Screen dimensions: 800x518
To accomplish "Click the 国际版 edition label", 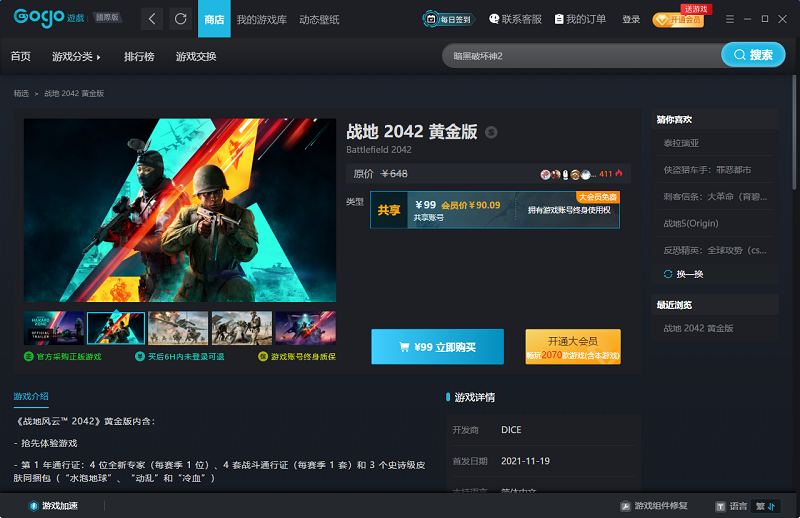I will pos(107,17).
